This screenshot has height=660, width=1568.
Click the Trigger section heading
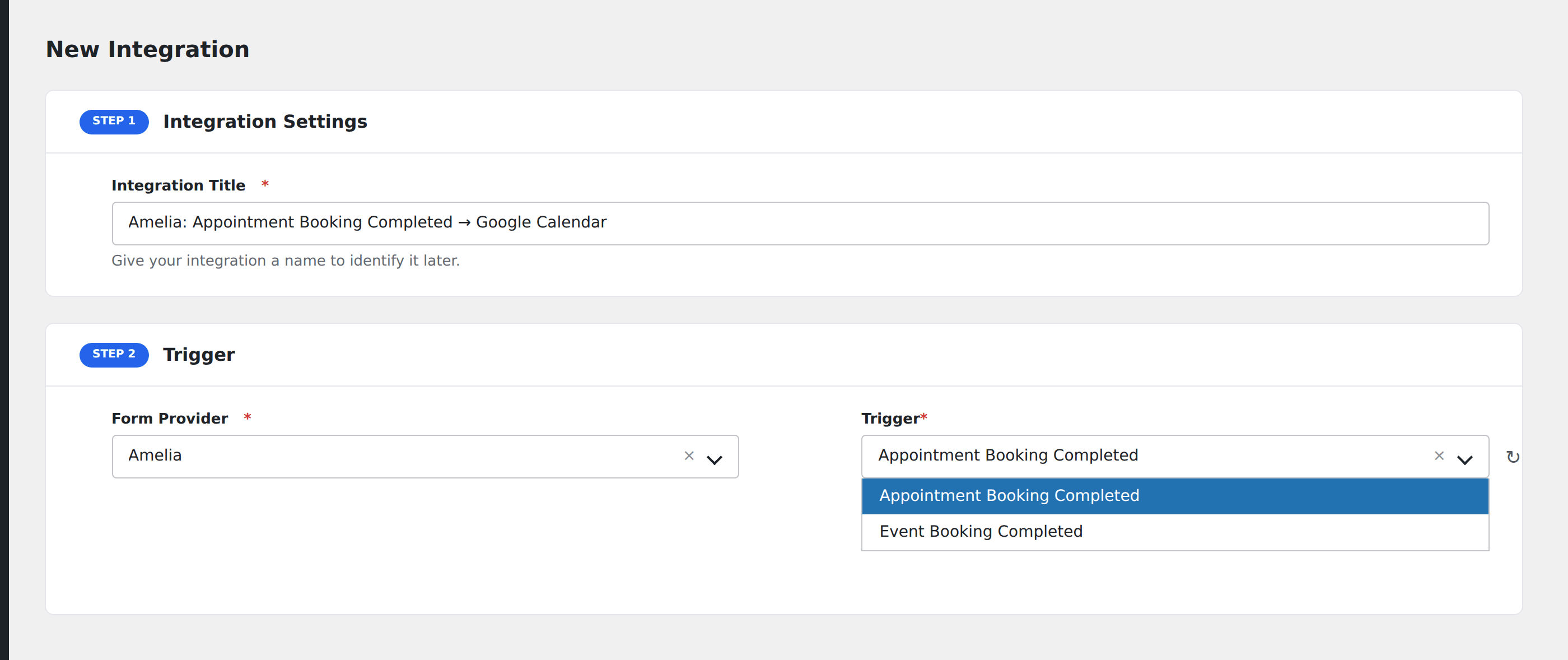pos(198,354)
